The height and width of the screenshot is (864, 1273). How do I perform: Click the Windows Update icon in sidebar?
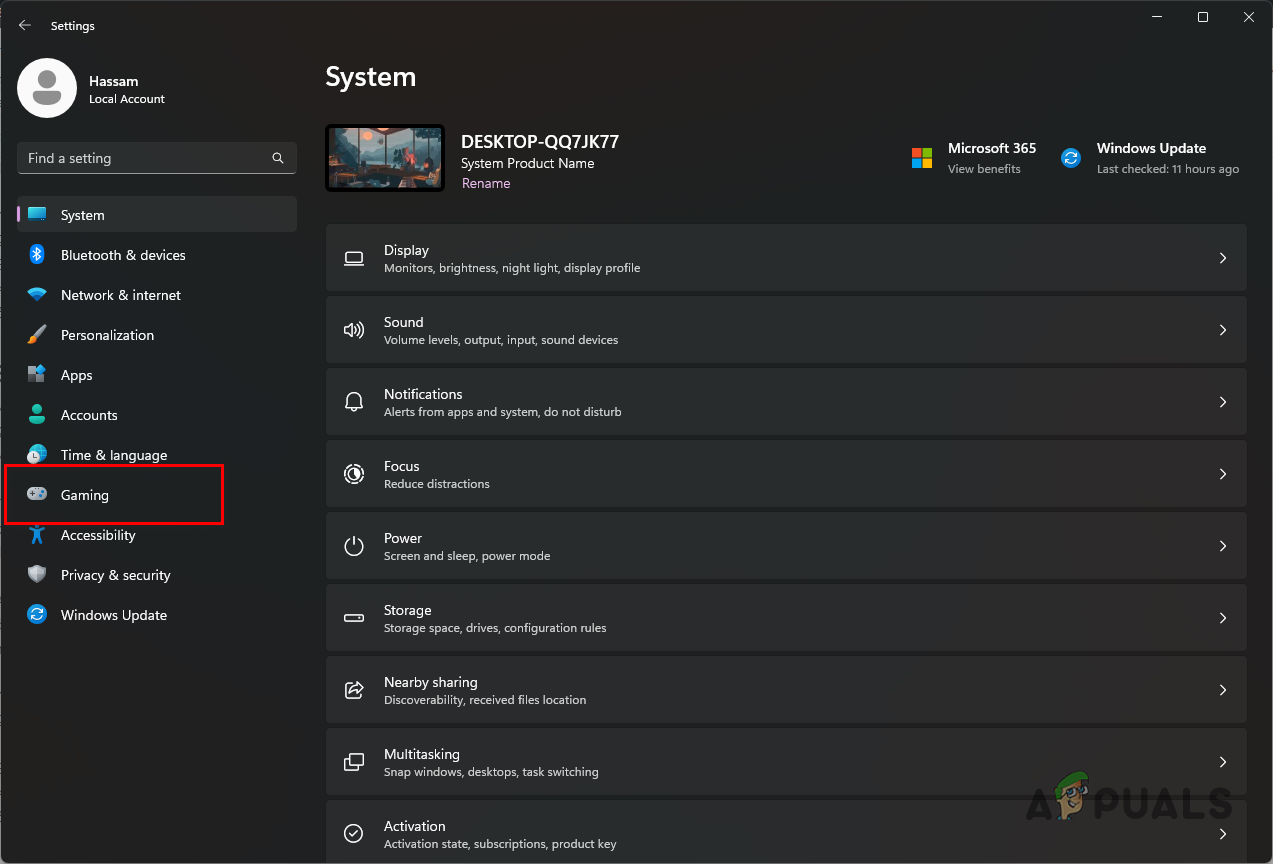point(37,615)
